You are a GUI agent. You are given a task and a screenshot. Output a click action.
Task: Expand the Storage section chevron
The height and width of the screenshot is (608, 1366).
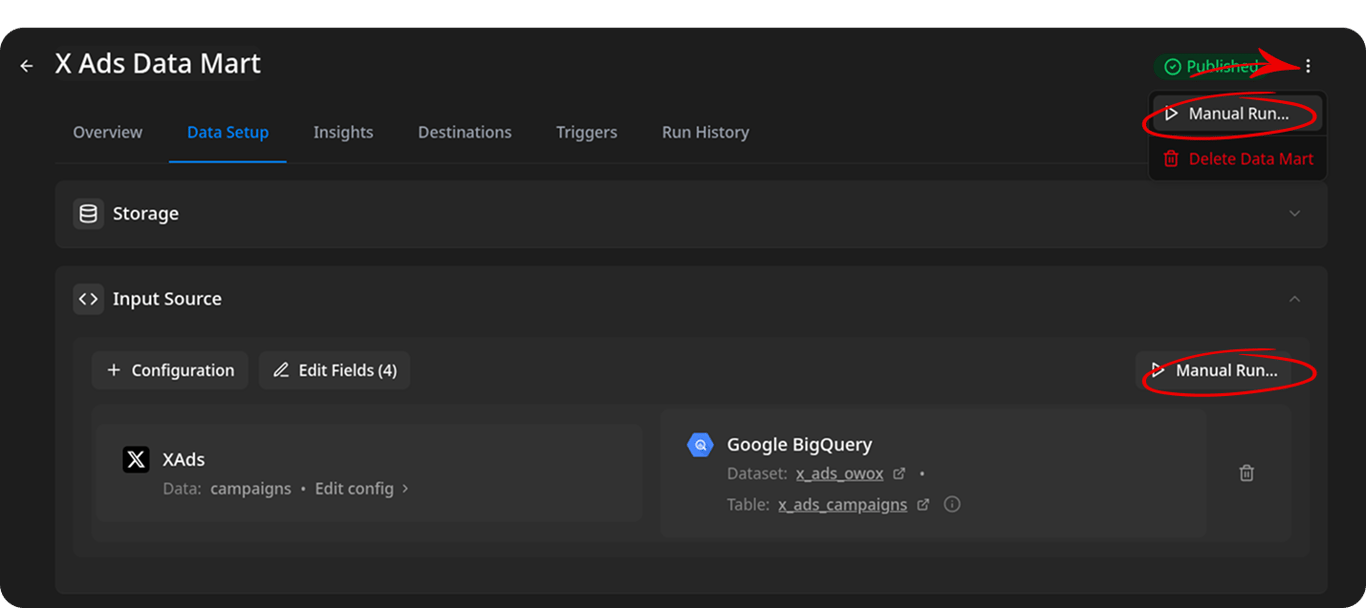coord(1295,214)
